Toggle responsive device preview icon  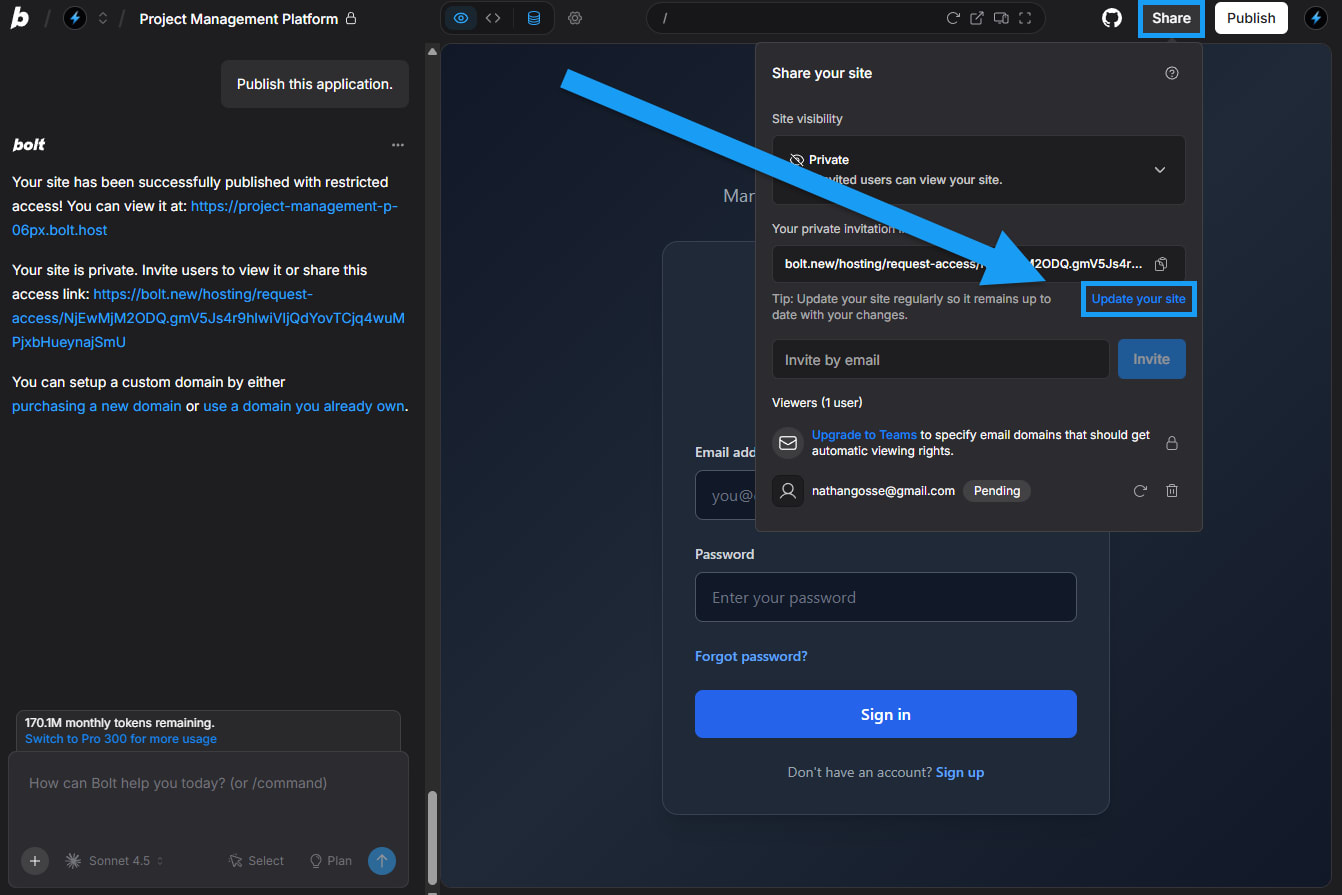pos(1001,18)
